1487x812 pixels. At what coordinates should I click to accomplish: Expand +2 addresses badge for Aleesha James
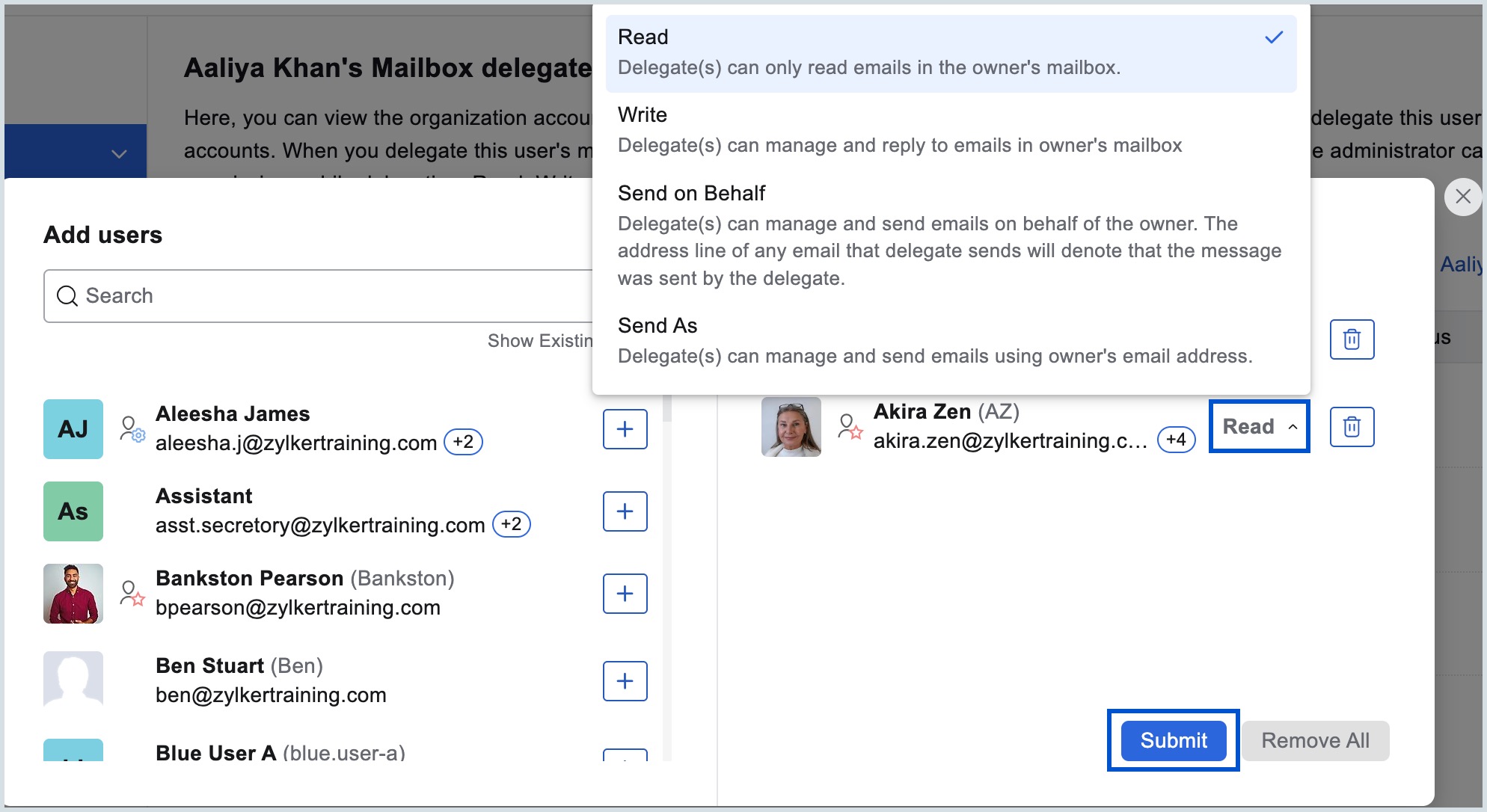coord(463,442)
